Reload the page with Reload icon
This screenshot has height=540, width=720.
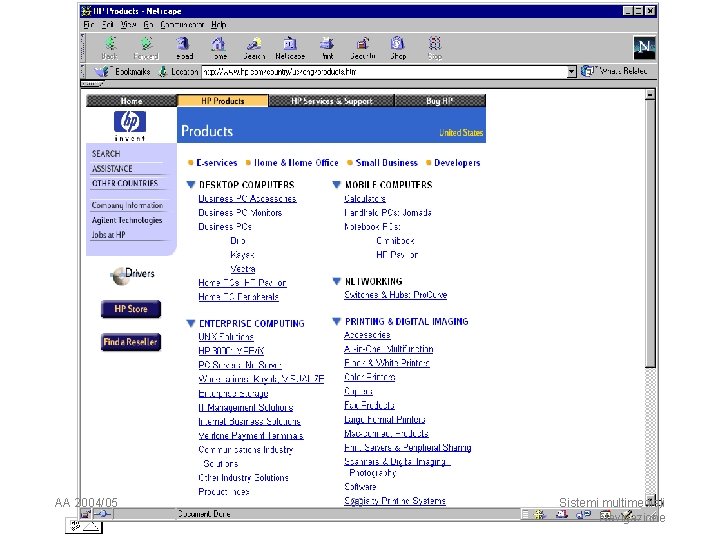[184, 48]
